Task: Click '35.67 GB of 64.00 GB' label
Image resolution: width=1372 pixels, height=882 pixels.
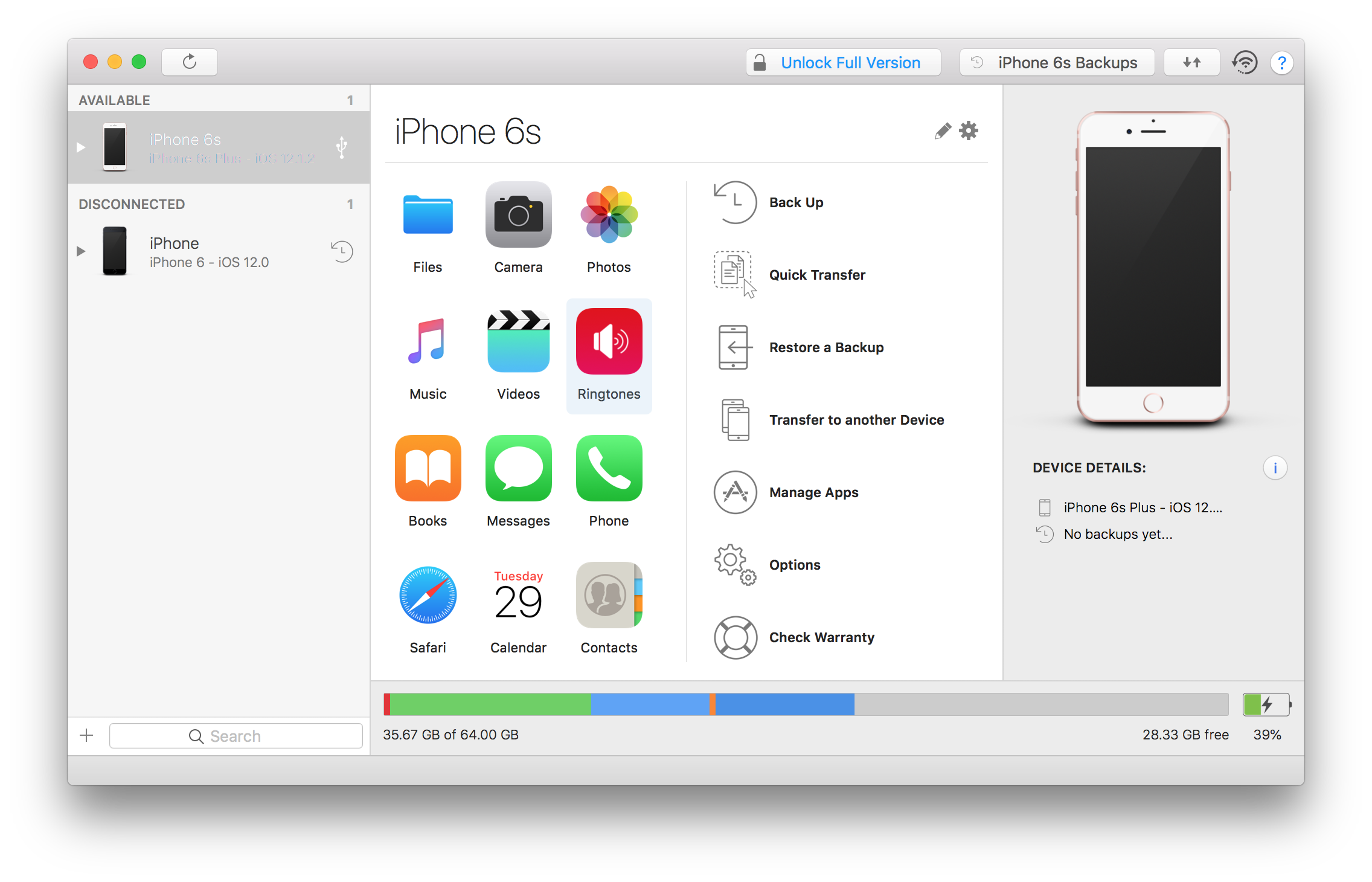Action: pos(450,734)
